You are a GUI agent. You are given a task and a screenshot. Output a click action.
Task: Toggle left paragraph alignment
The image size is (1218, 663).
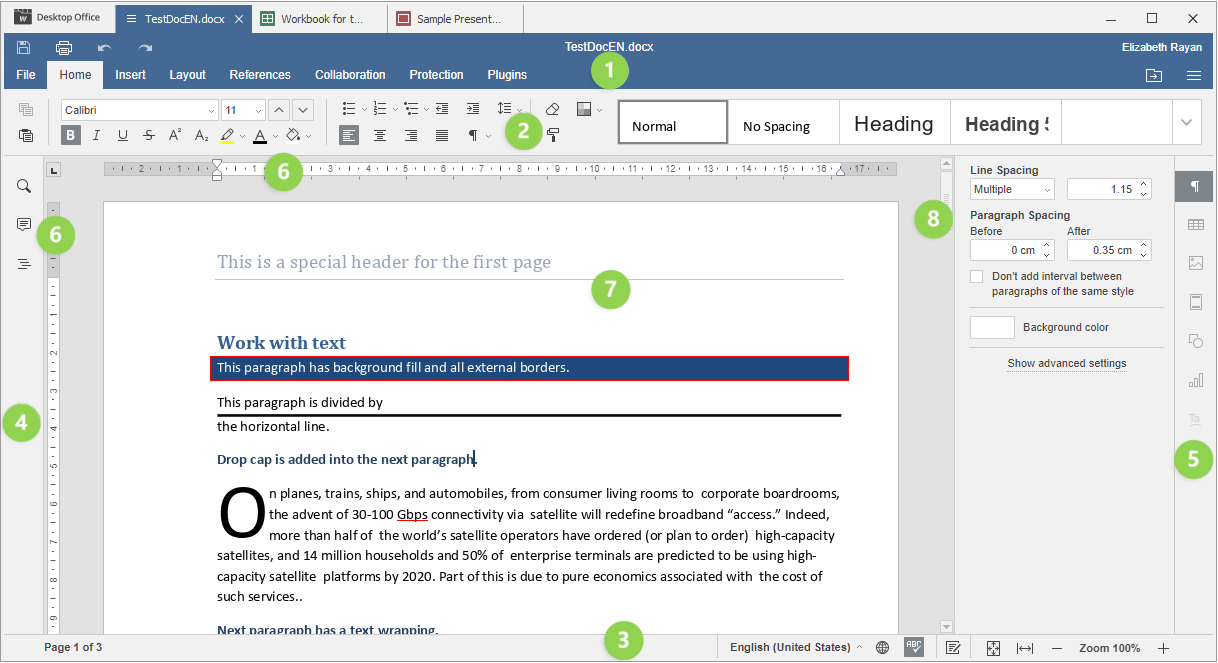point(349,135)
